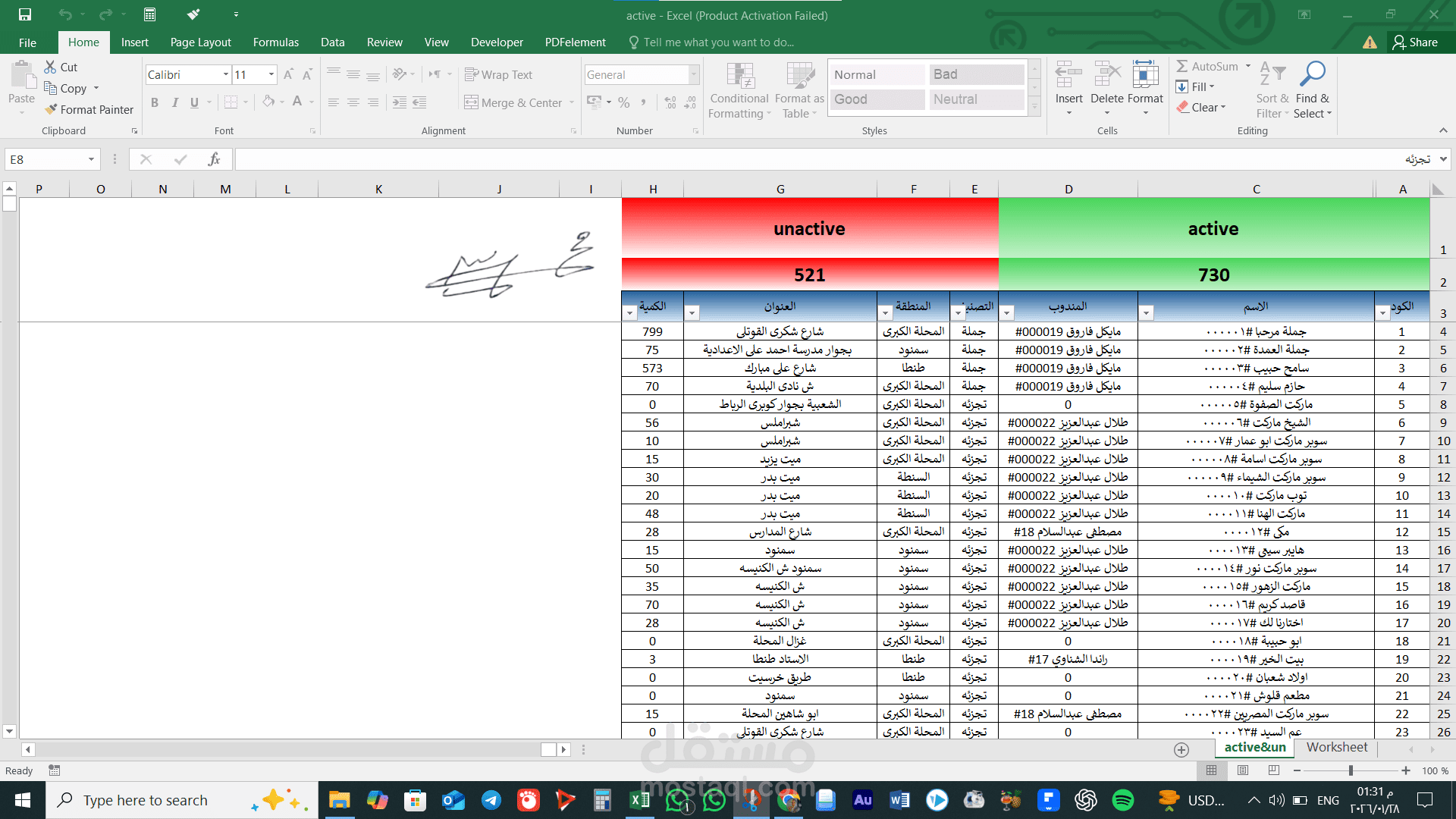Expand the Number Format dropdown showing General
Viewport: 1456px width, 819px height.
point(693,74)
